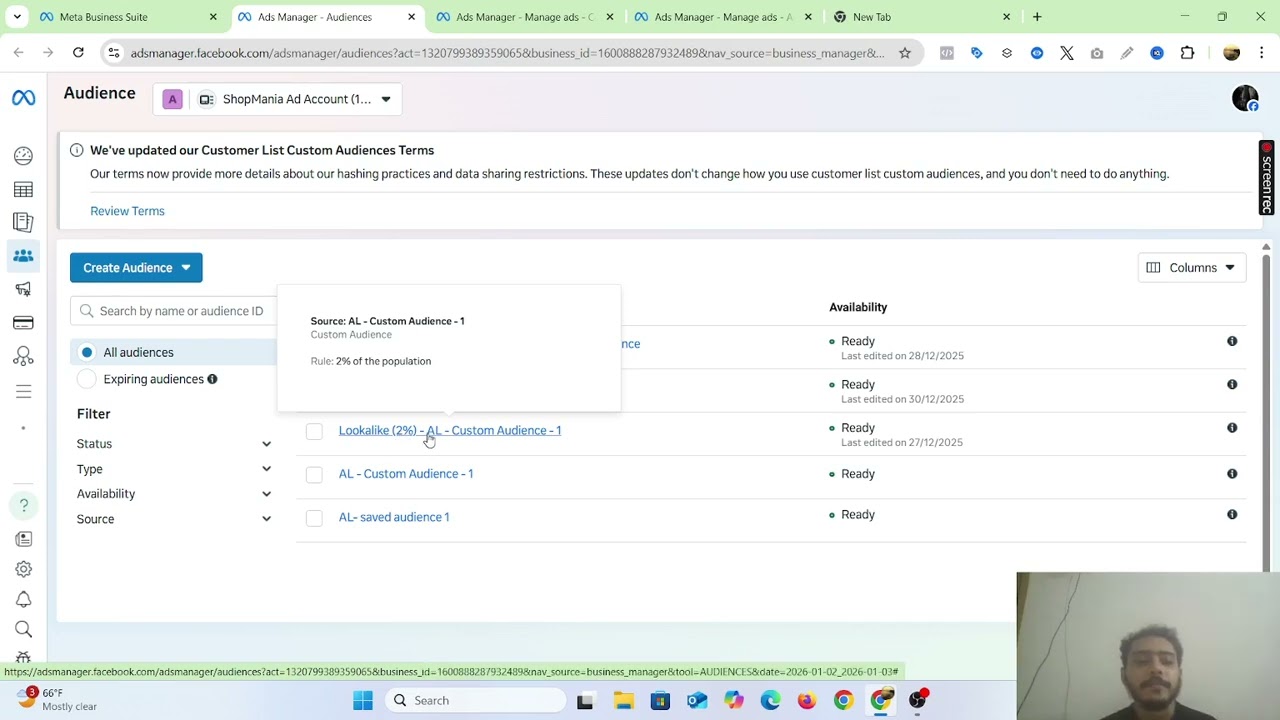Open the AL - Custom Audience - 1 link
The width and height of the screenshot is (1280, 720).
406,474
